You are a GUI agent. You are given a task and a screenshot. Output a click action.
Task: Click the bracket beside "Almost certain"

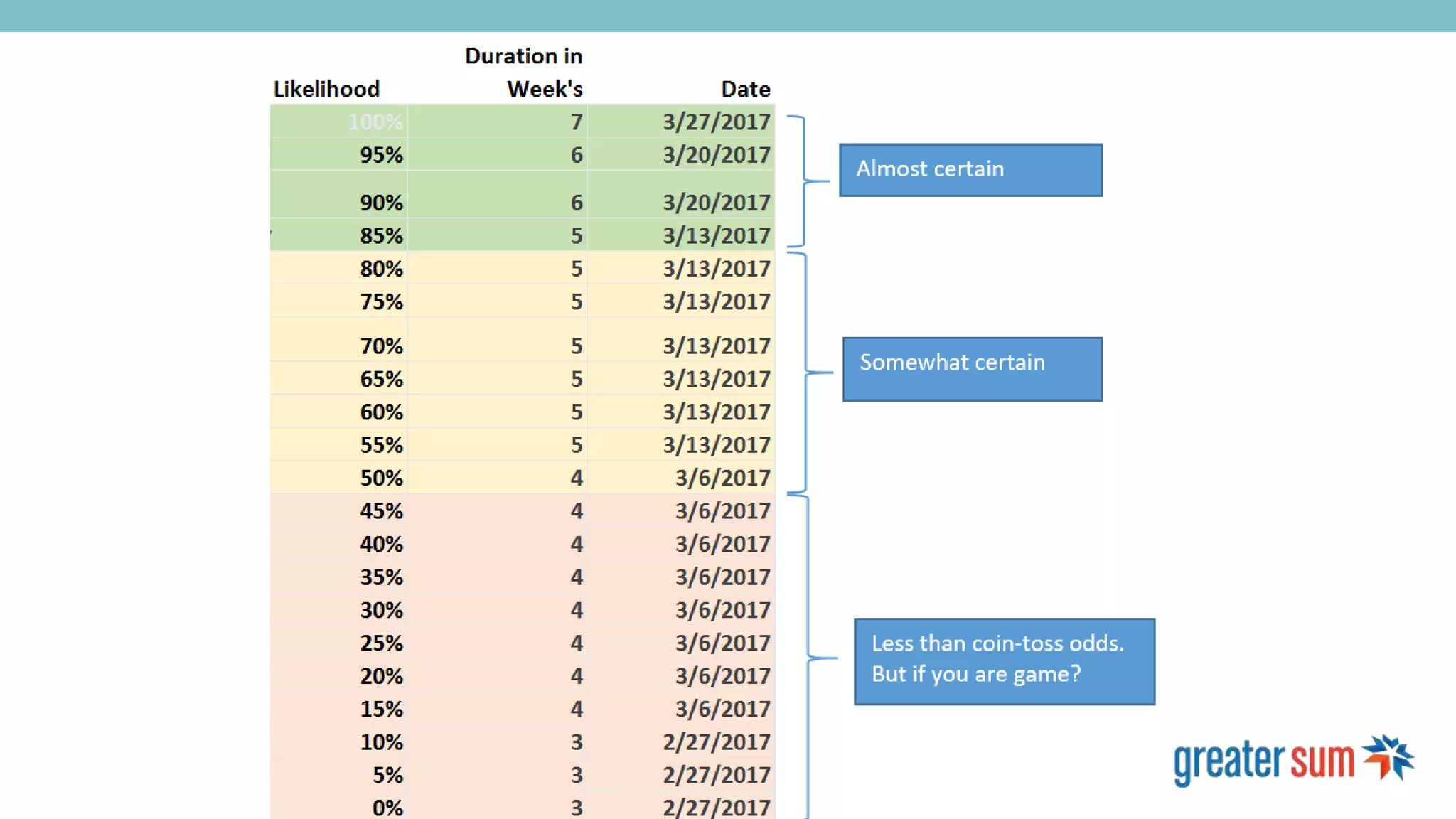805,181
